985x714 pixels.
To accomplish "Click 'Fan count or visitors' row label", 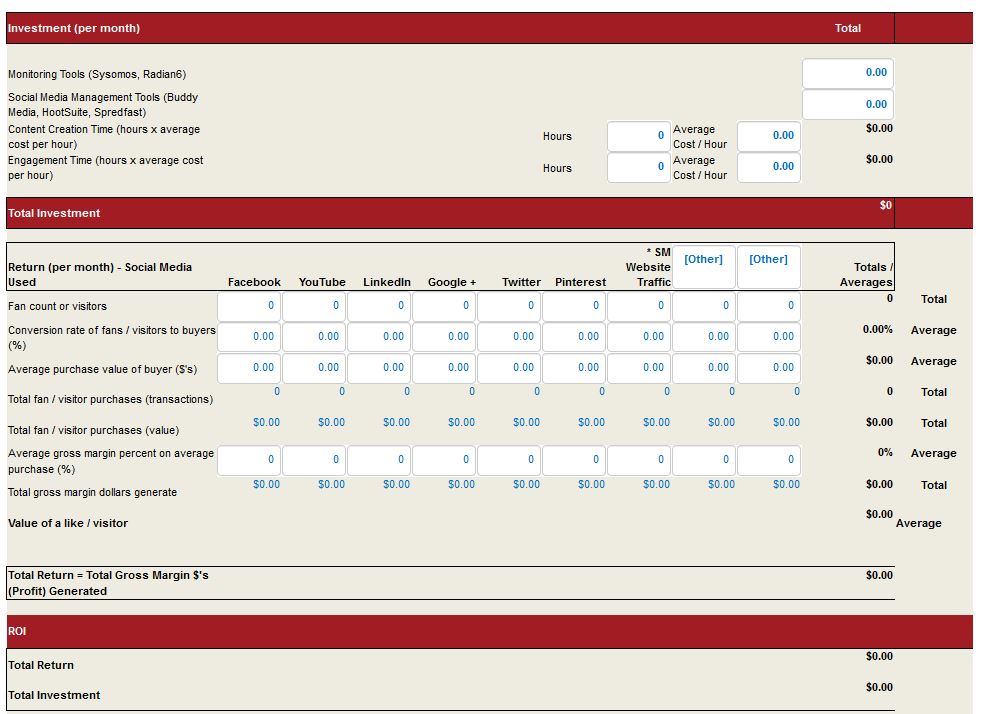I will [x=57, y=306].
